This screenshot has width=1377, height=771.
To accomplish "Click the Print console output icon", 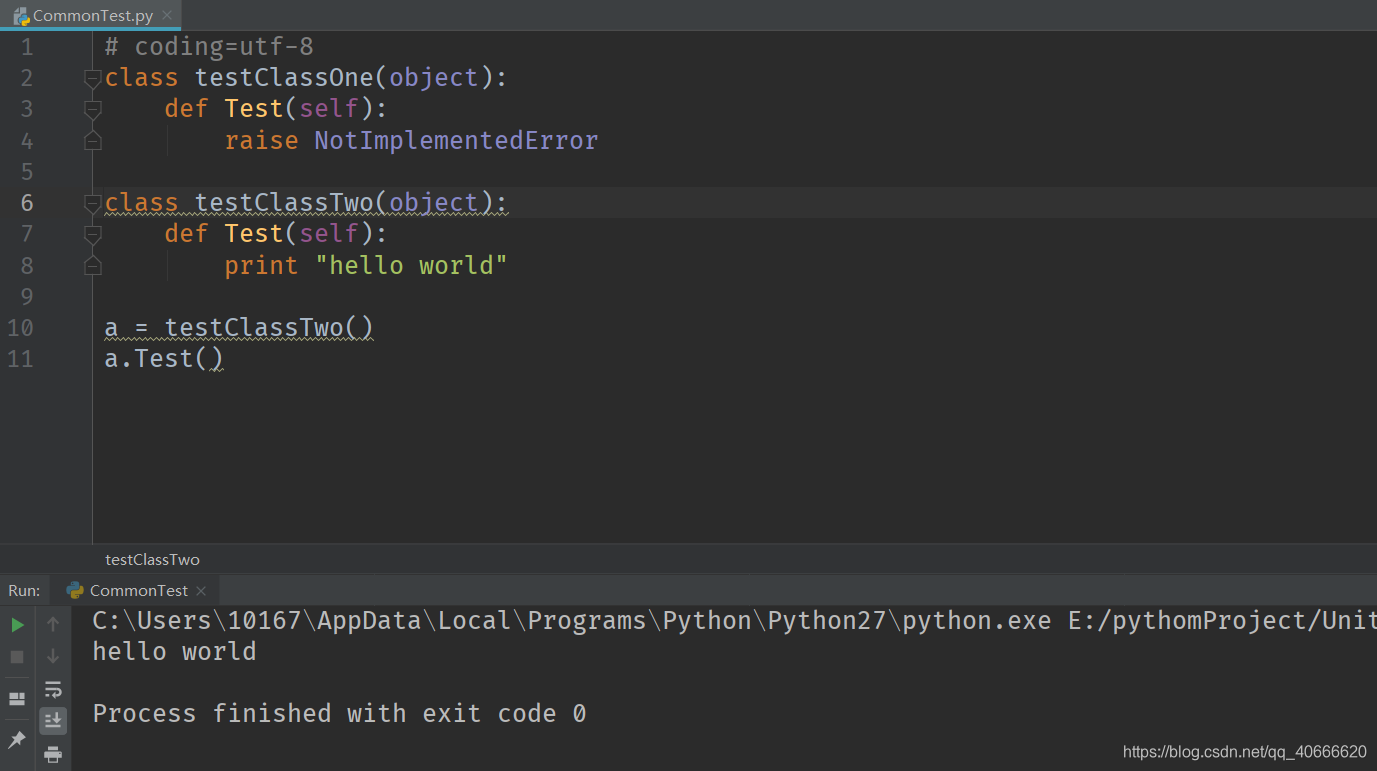I will (x=53, y=754).
